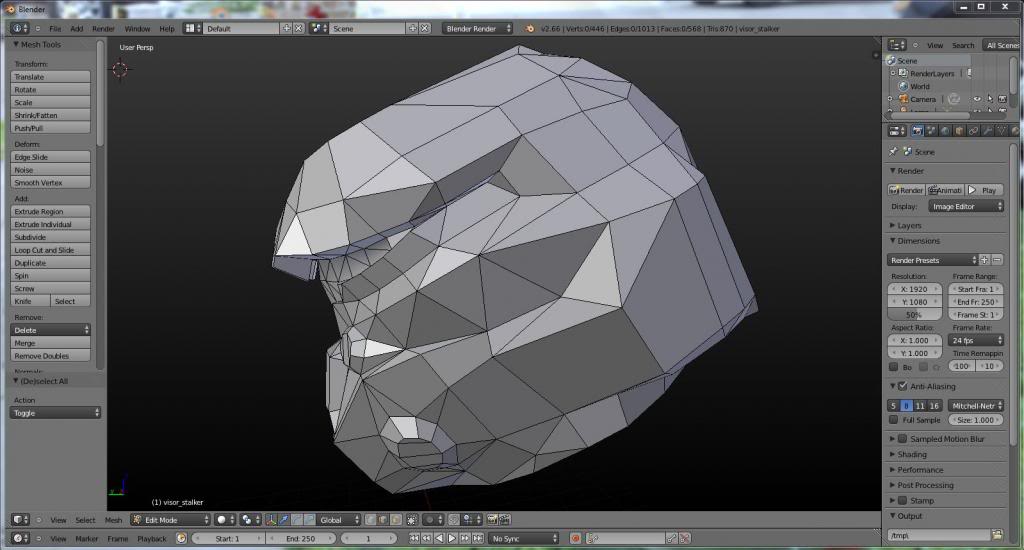Toggle automatic keyframe record button
Image resolution: width=1024 pixels, height=550 pixels.
tap(575, 538)
